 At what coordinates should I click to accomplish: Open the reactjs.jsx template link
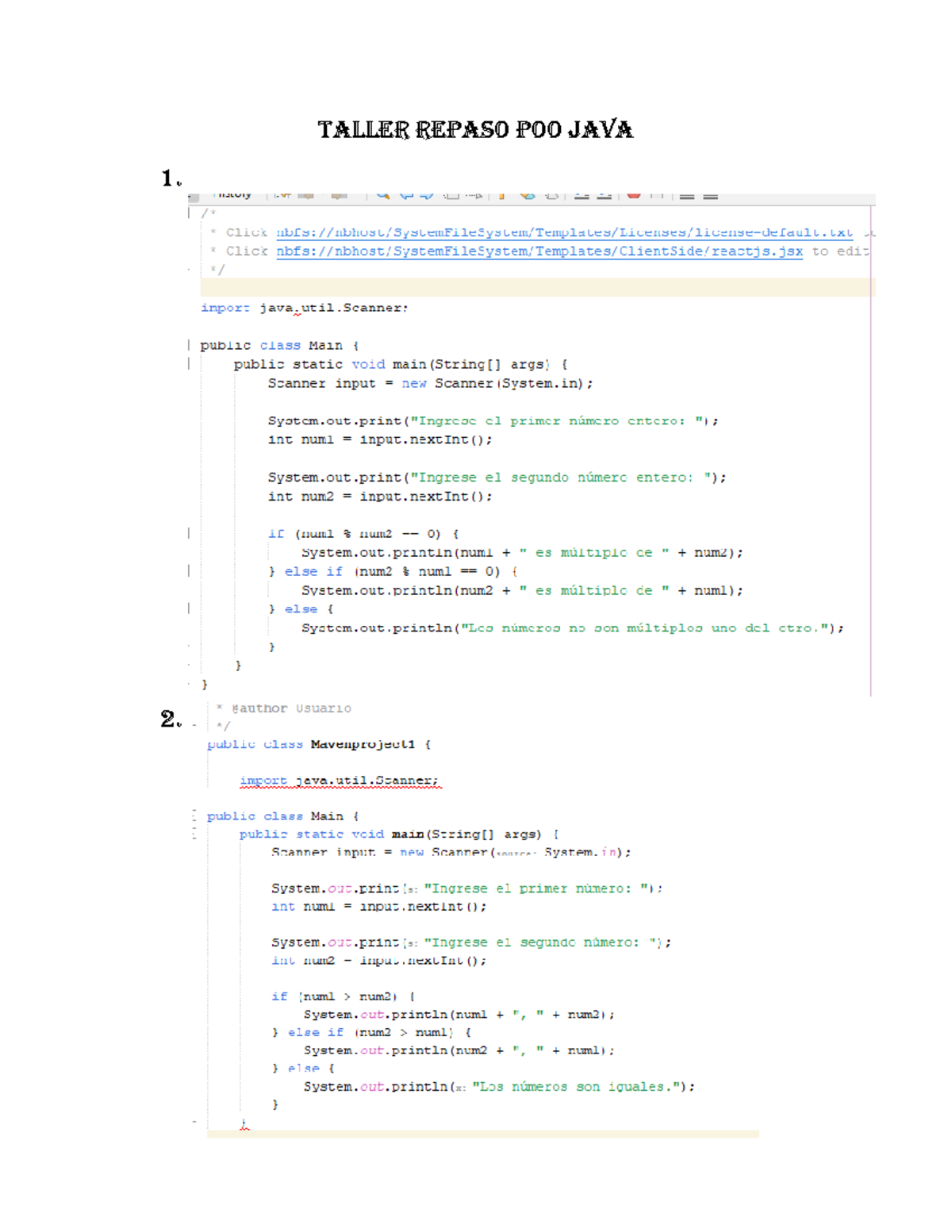coord(539,251)
